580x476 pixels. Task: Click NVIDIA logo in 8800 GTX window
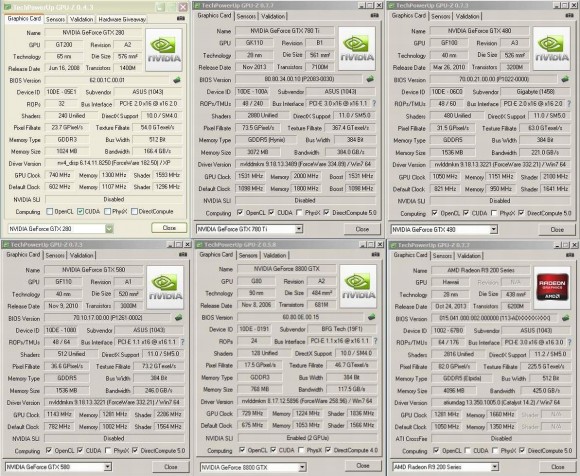358,286
